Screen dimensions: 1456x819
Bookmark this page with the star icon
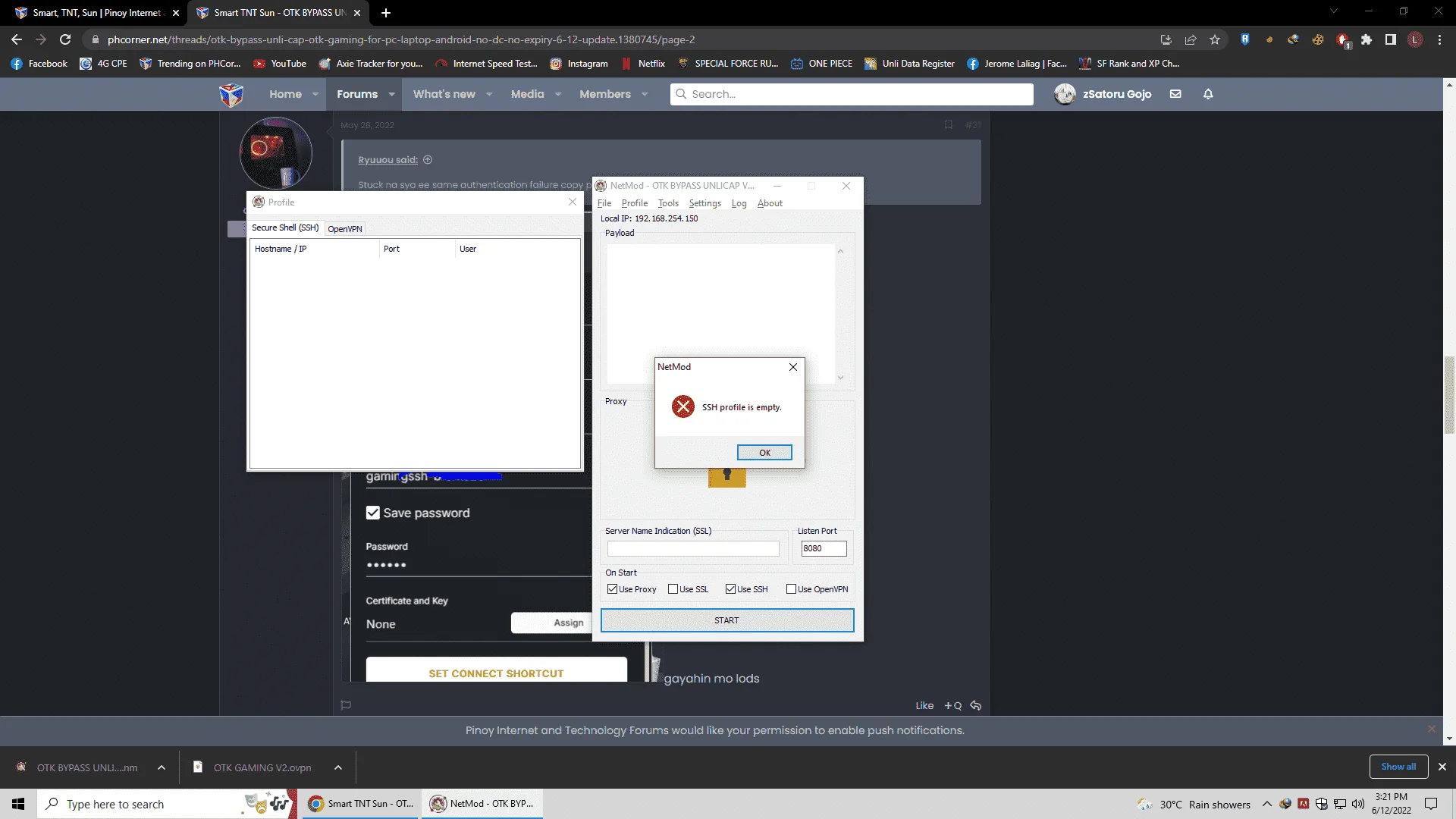tap(1215, 39)
